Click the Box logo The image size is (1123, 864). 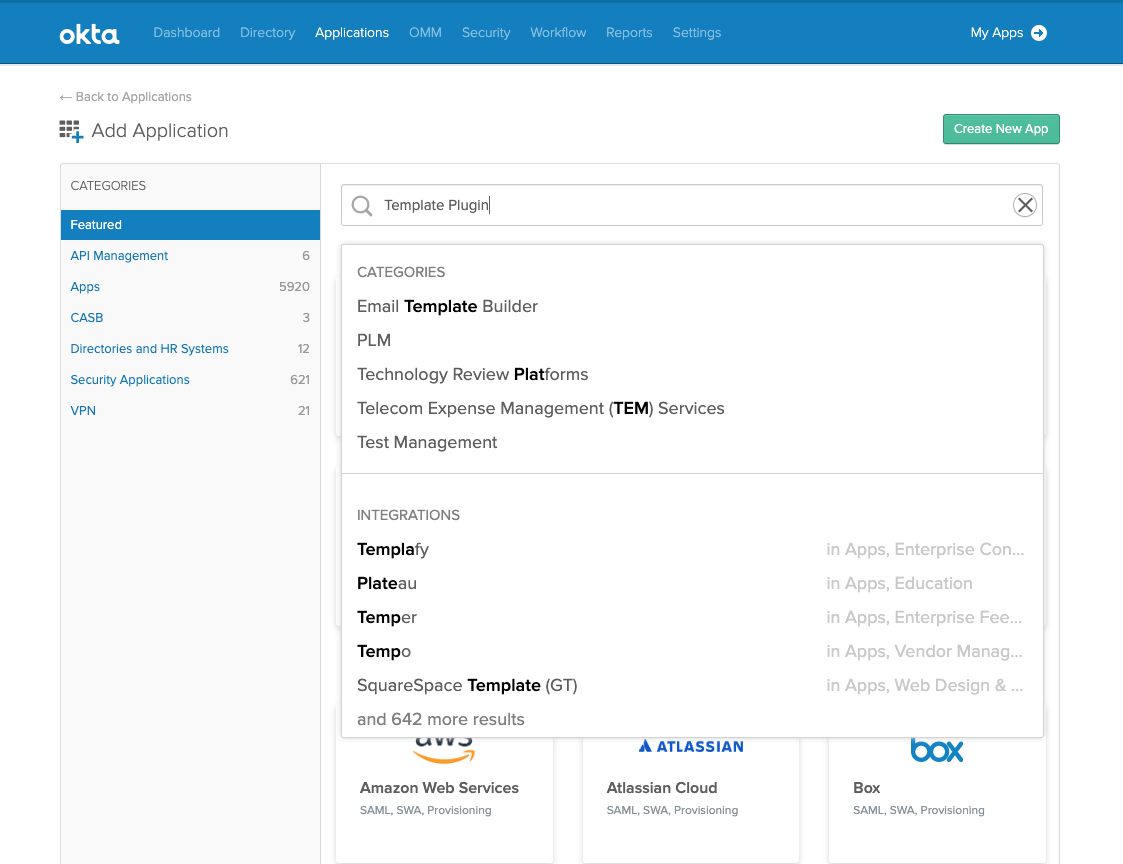coord(936,750)
